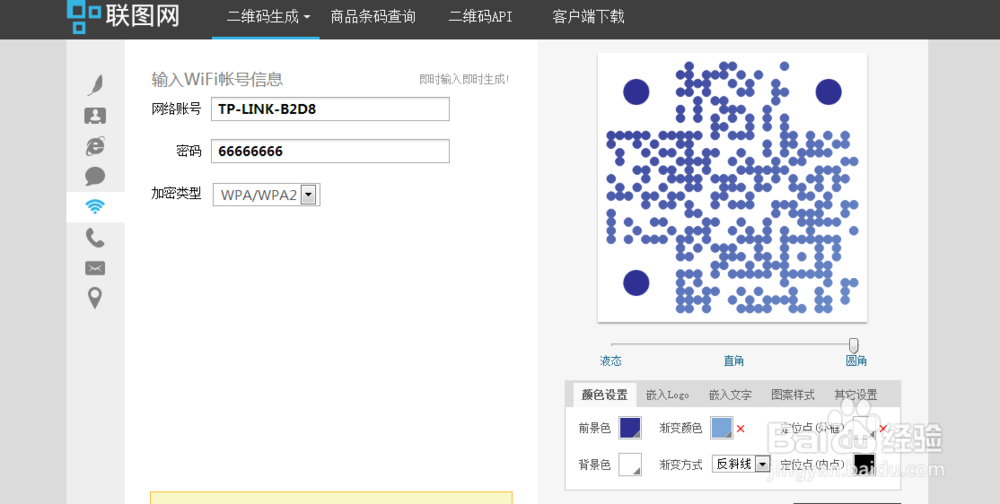Viewport: 1000px width, 504px height.
Task: Open the 二维码API link
Action: pos(480,17)
